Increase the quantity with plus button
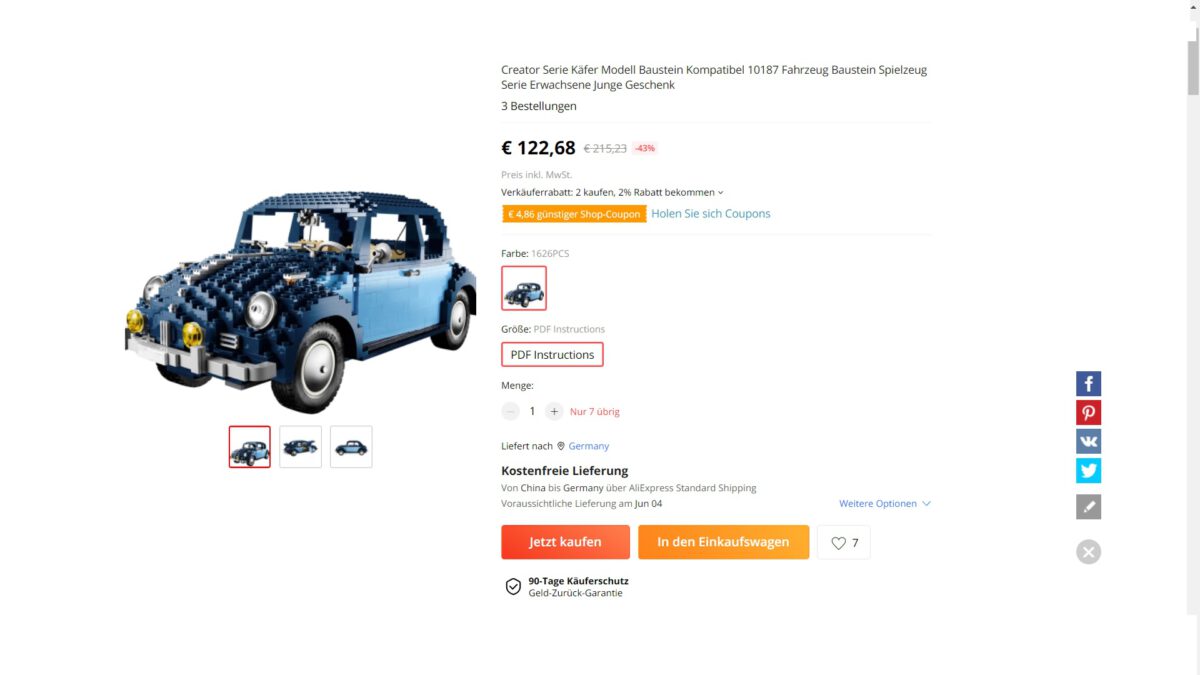This screenshot has width=1200, height=675. pos(554,411)
